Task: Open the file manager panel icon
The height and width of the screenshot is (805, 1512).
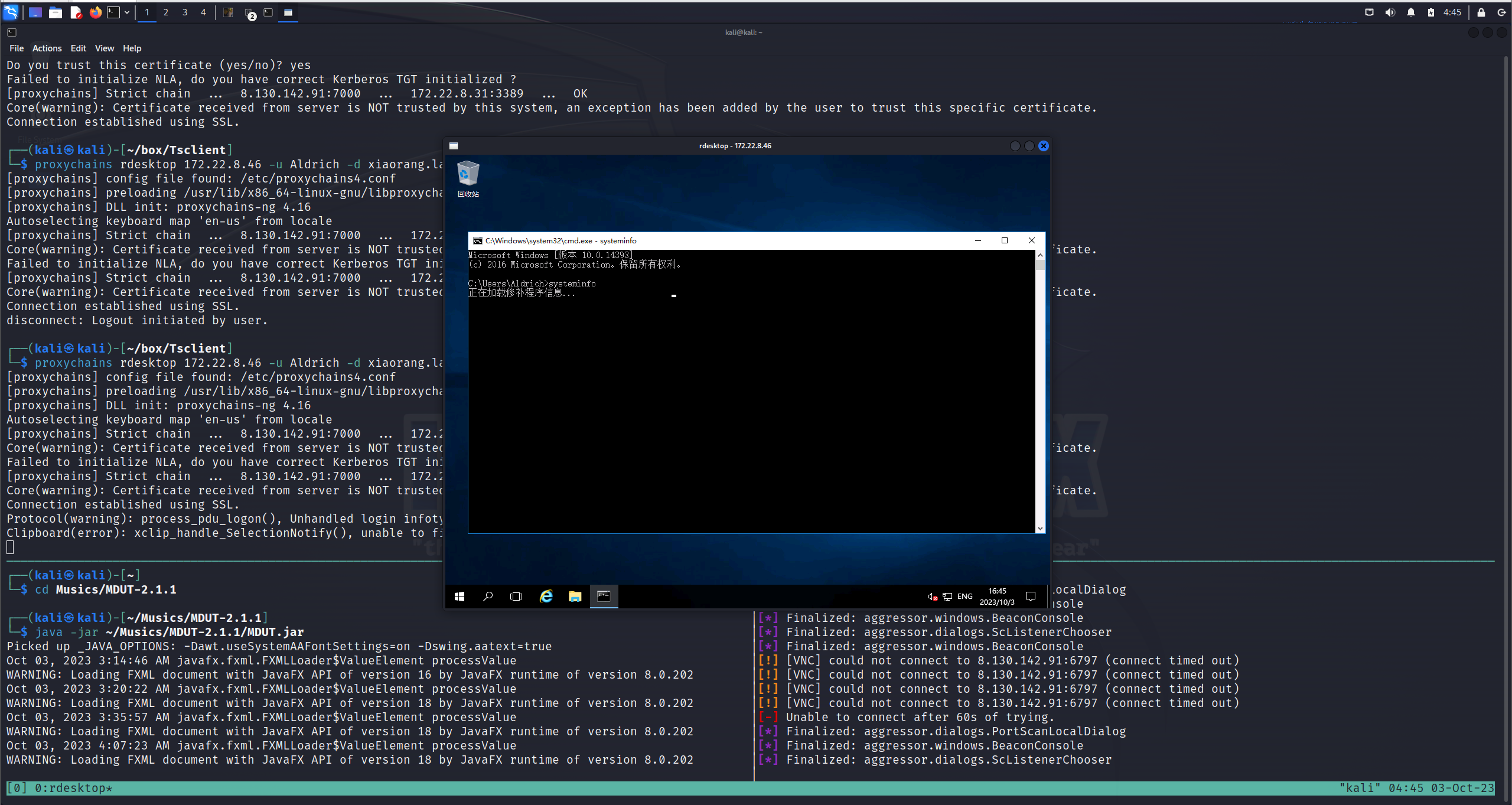Action: (x=56, y=12)
